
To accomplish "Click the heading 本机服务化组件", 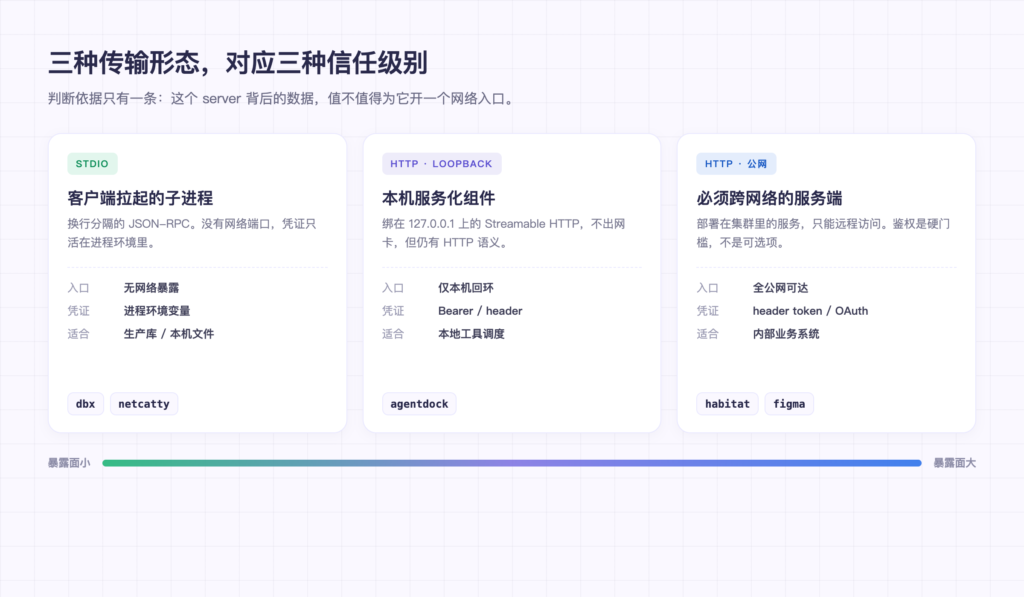I will click(x=439, y=198).
